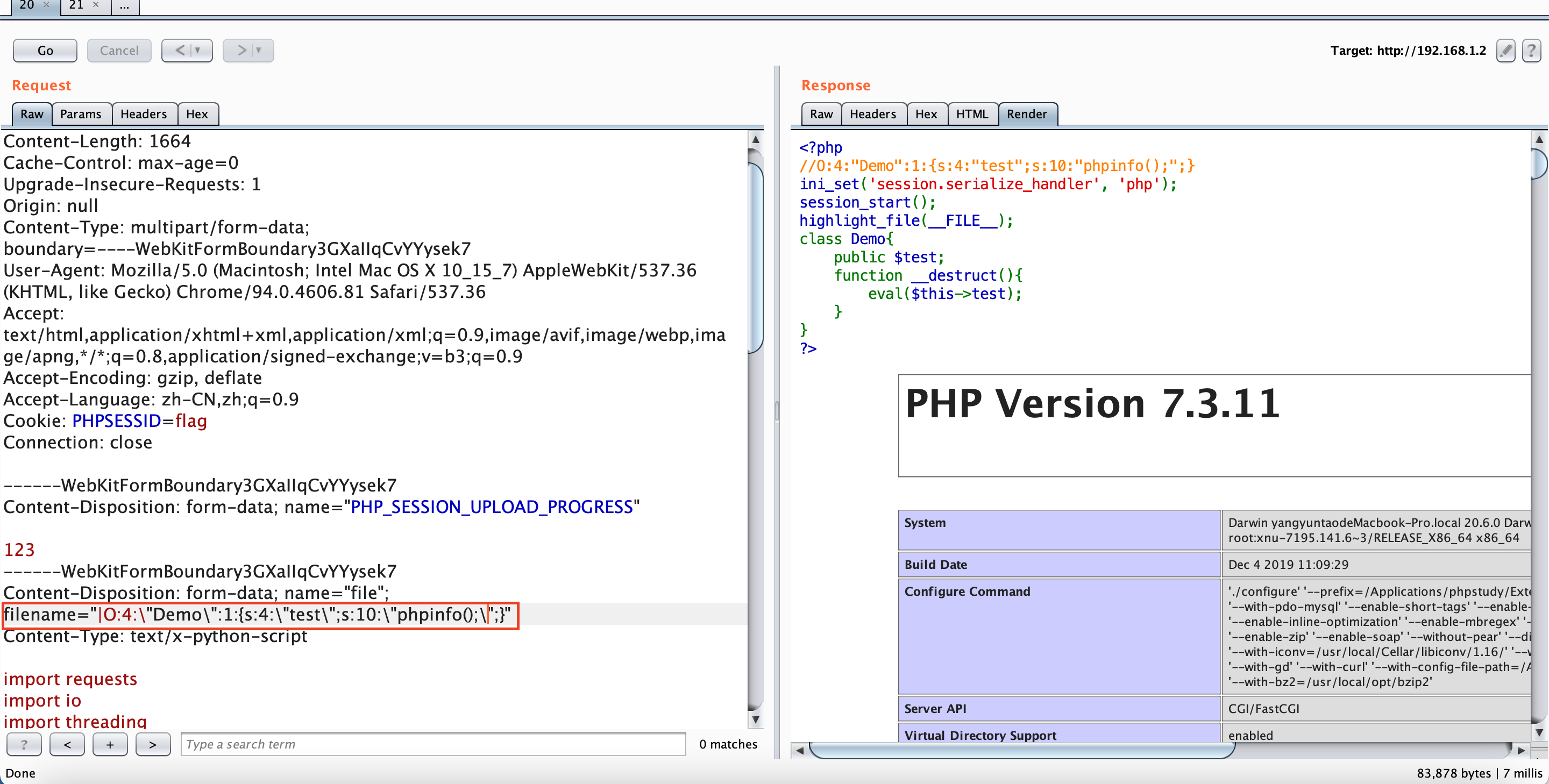Screen dimensions: 1549x784
Task: Click the filename serialized payload line
Action: click(x=258, y=615)
